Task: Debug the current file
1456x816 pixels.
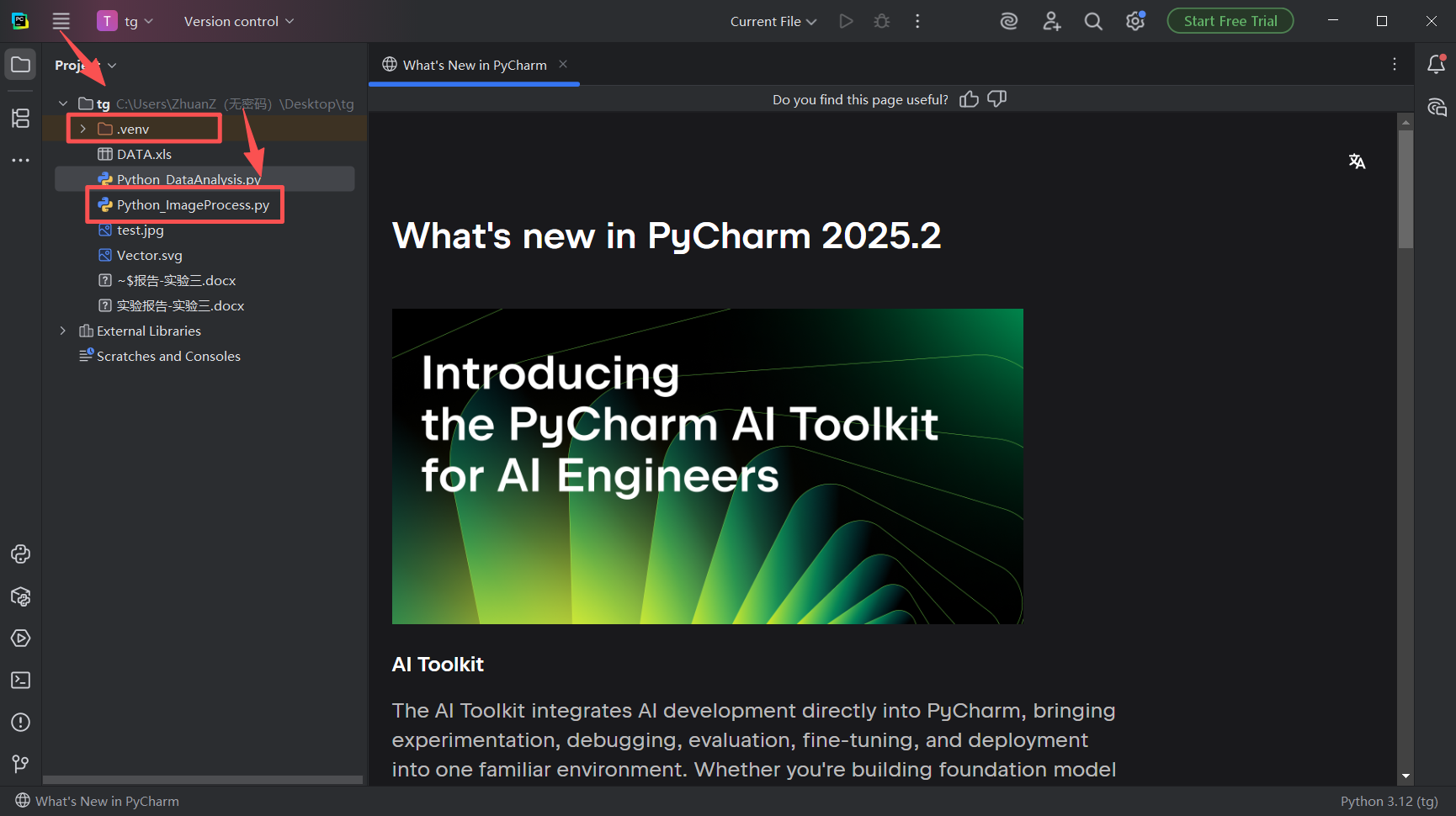Action: 882,21
